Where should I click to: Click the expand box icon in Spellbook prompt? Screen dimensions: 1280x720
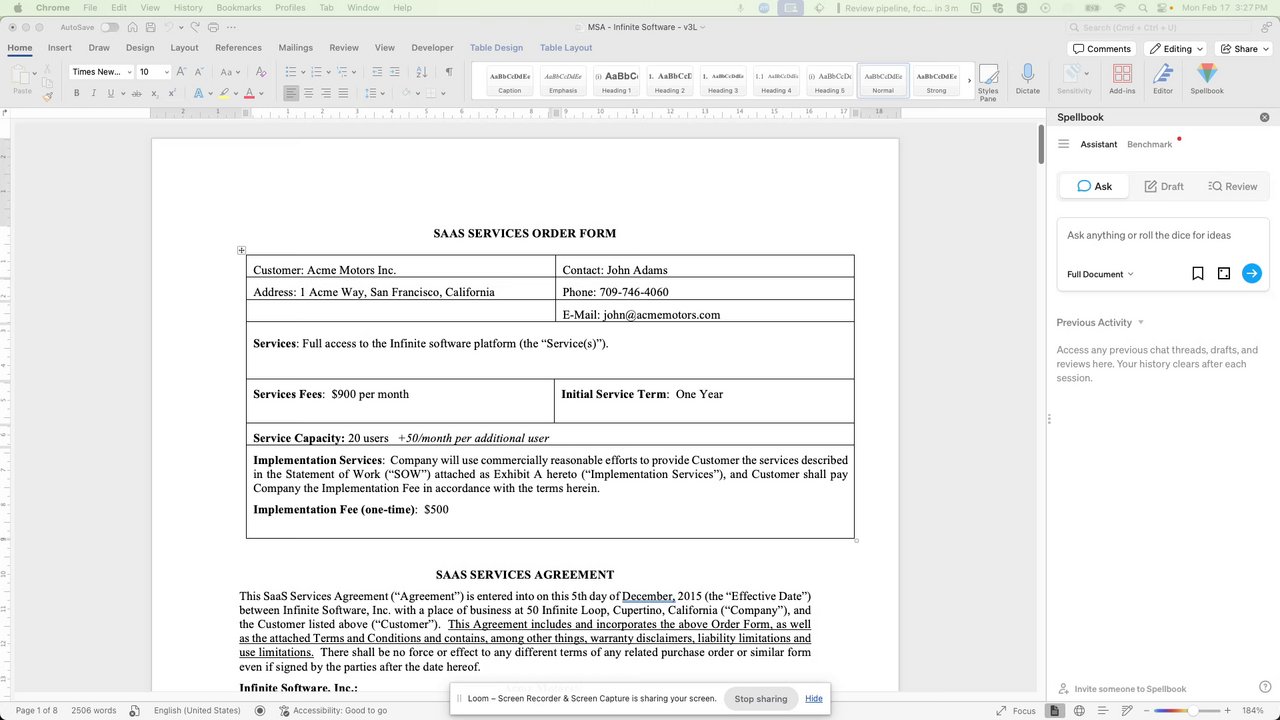1224,273
